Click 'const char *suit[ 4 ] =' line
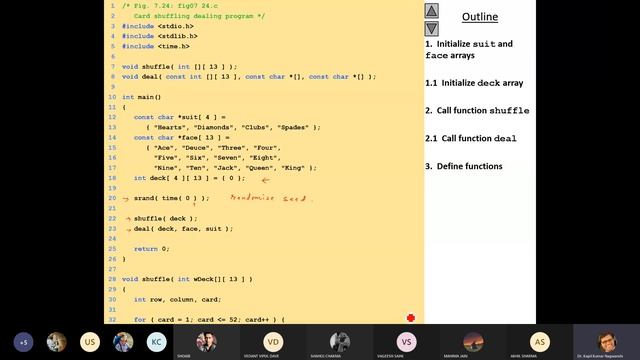The image size is (640, 360). tap(180, 118)
